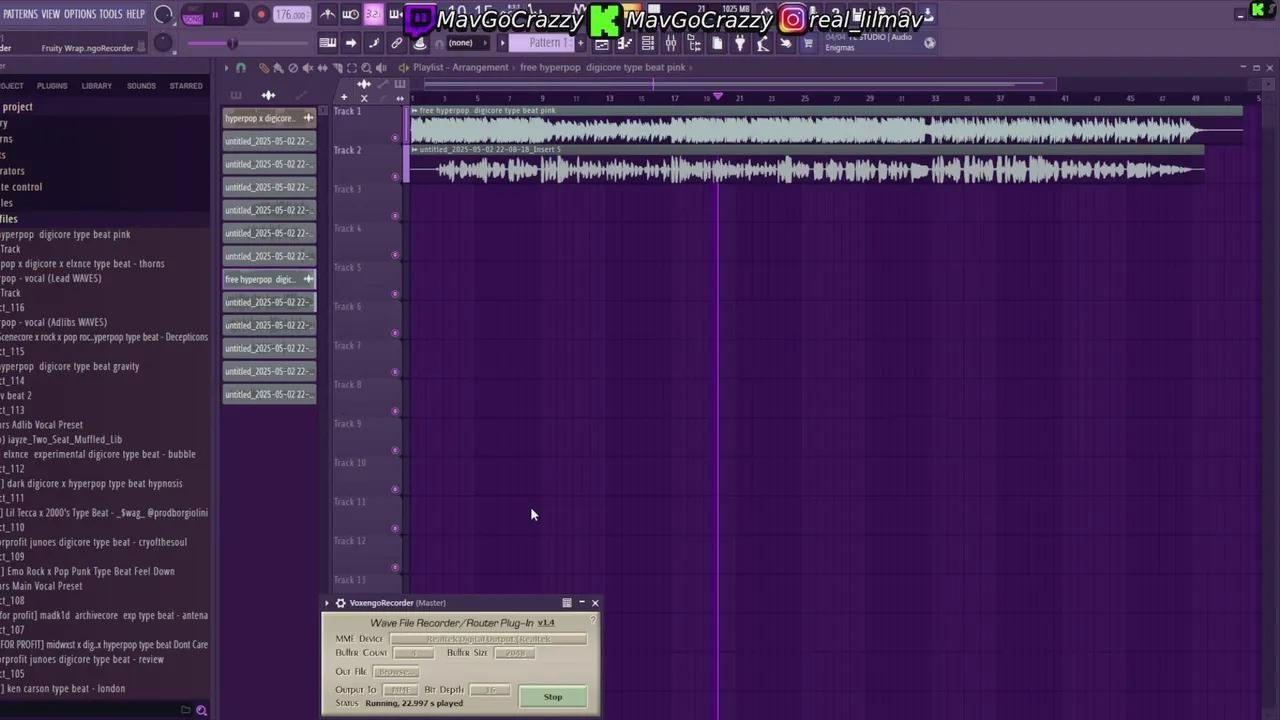Click the plus button next to Pattern 1
This screenshot has height=720, width=1280.
click(x=581, y=43)
